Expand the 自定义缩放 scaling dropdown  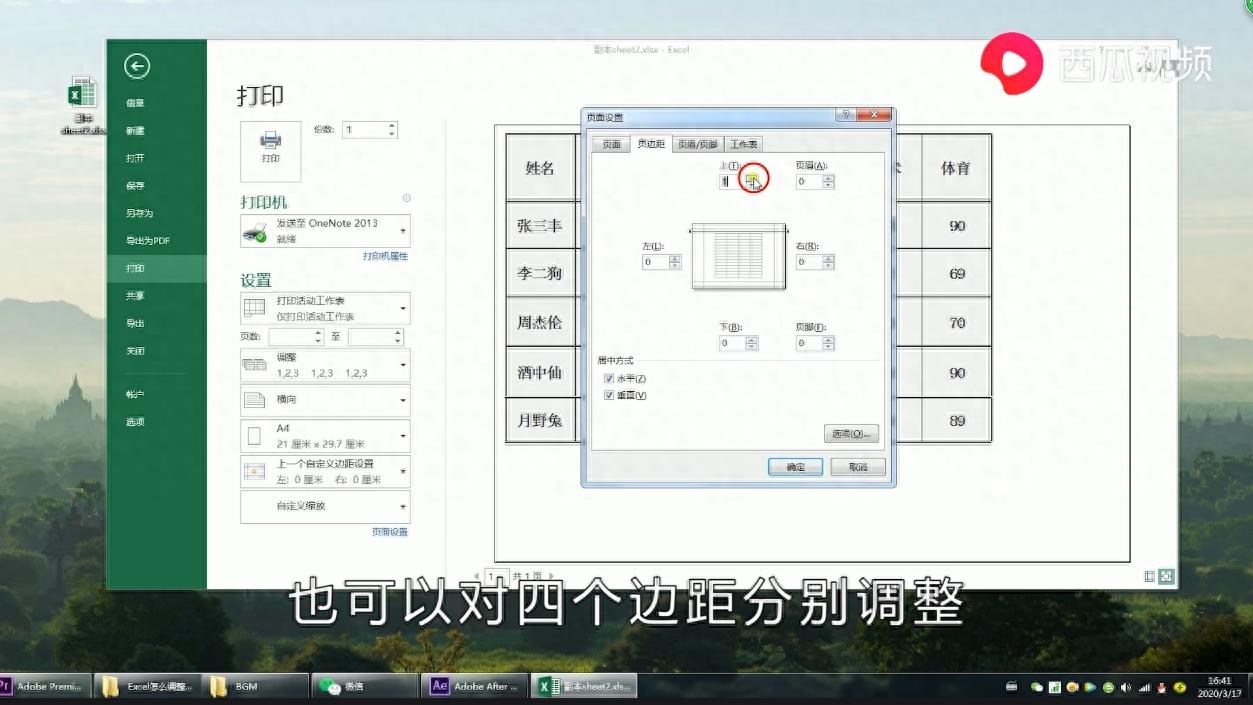click(404, 507)
